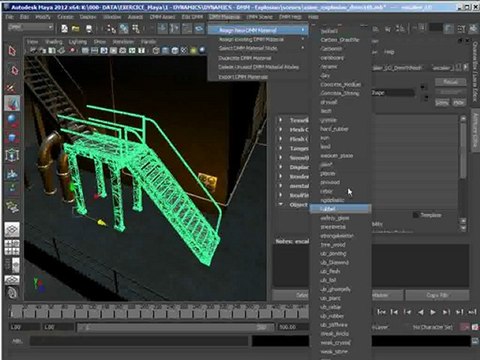Expand the Displacement Map section
Screen dimensions: 480x360
(x=281, y=167)
